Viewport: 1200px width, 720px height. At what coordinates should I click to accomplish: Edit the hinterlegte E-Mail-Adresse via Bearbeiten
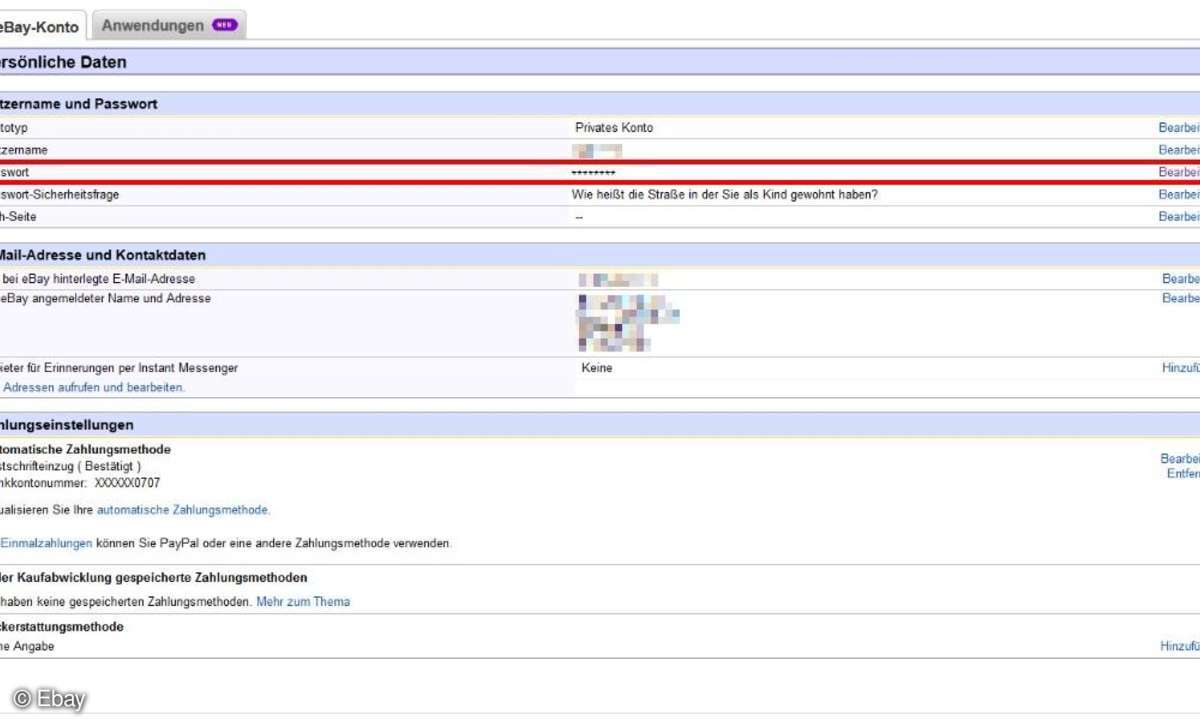pyautogui.click(x=1181, y=279)
